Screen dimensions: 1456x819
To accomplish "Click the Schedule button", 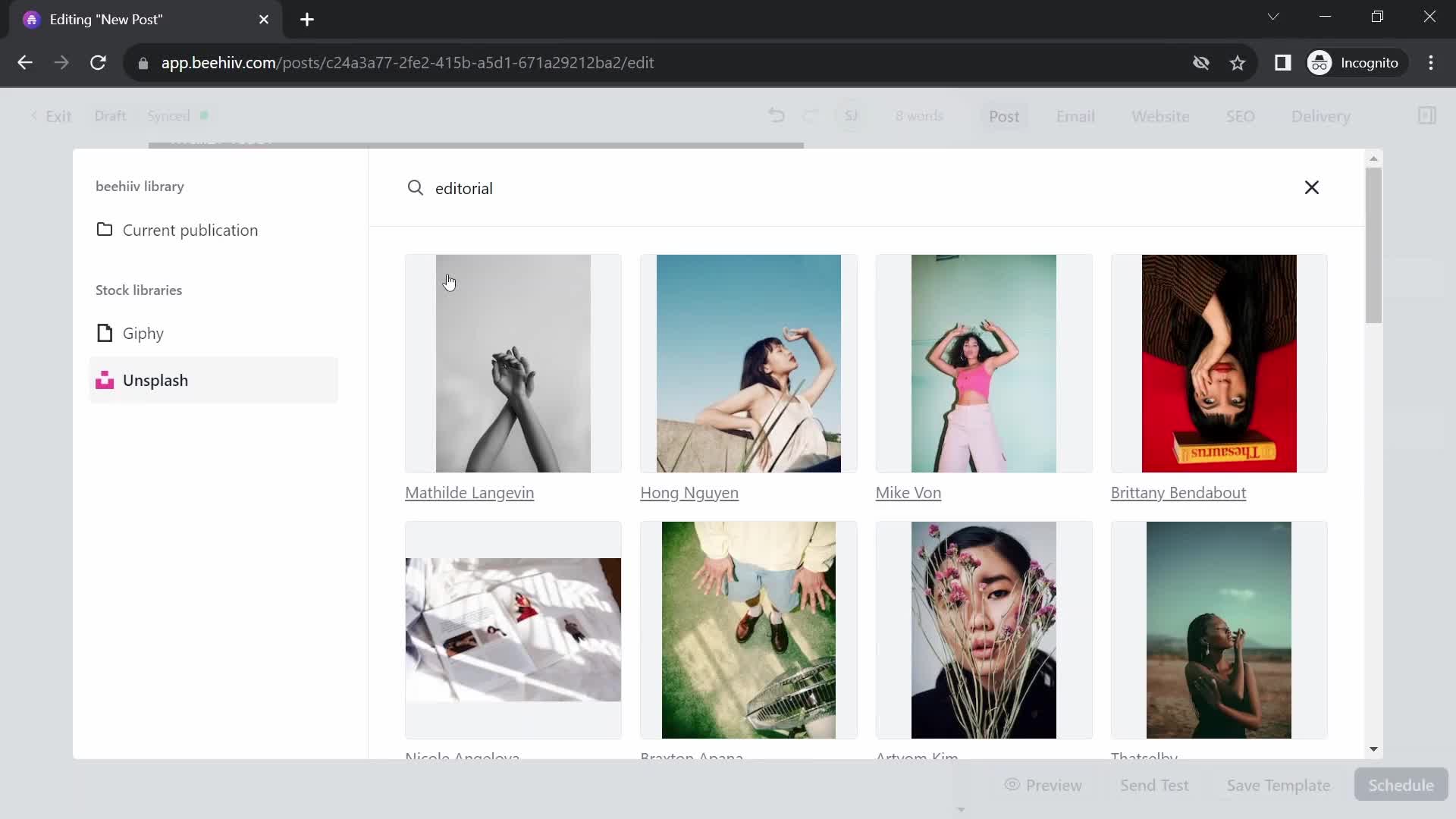I will [x=1401, y=785].
